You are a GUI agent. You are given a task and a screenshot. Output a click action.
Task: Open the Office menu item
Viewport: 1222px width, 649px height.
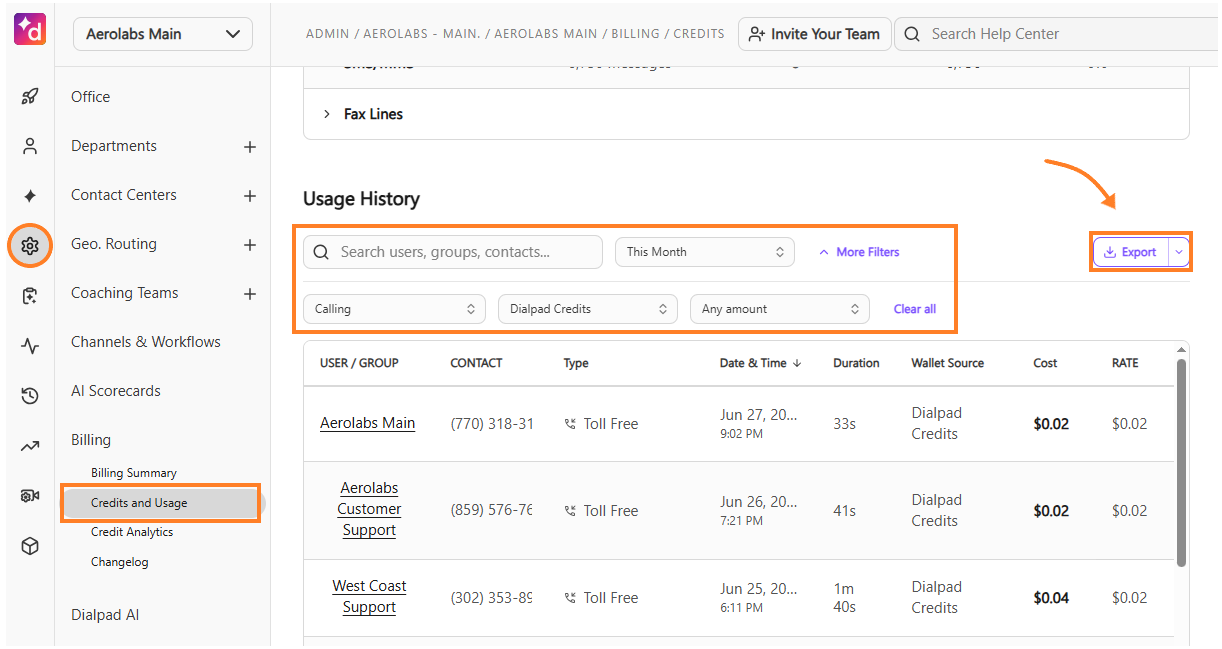coord(91,97)
